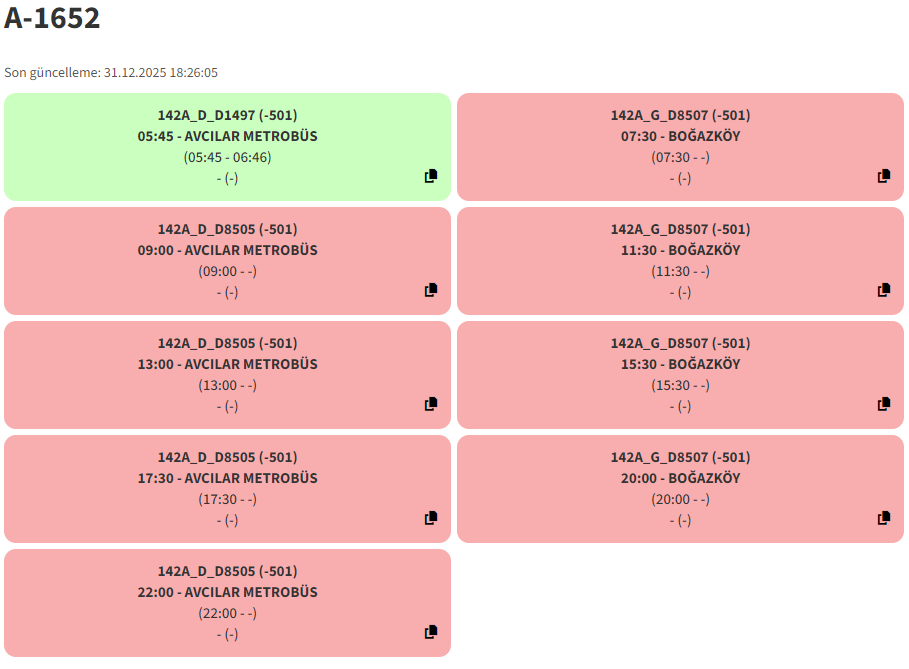Image resolution: width=909 pixels, height=669 pixels.
Task: Copy the 20:00 BOĞAZKÖY trip
Action: 884,518
